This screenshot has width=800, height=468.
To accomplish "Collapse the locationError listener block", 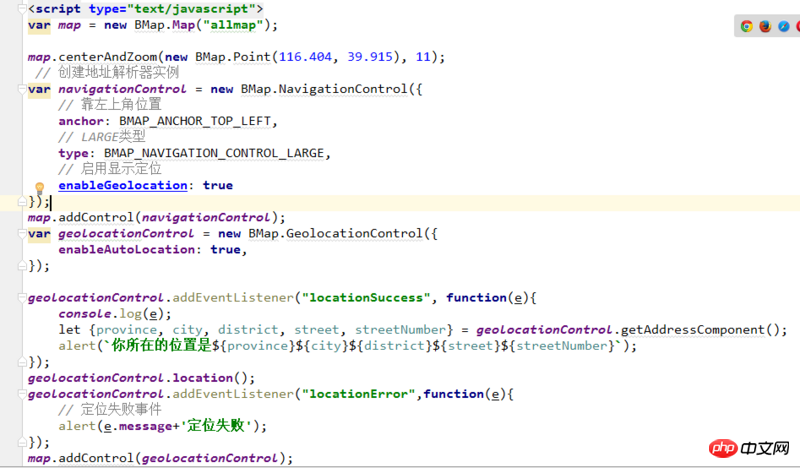I will [x=22, y=394].
